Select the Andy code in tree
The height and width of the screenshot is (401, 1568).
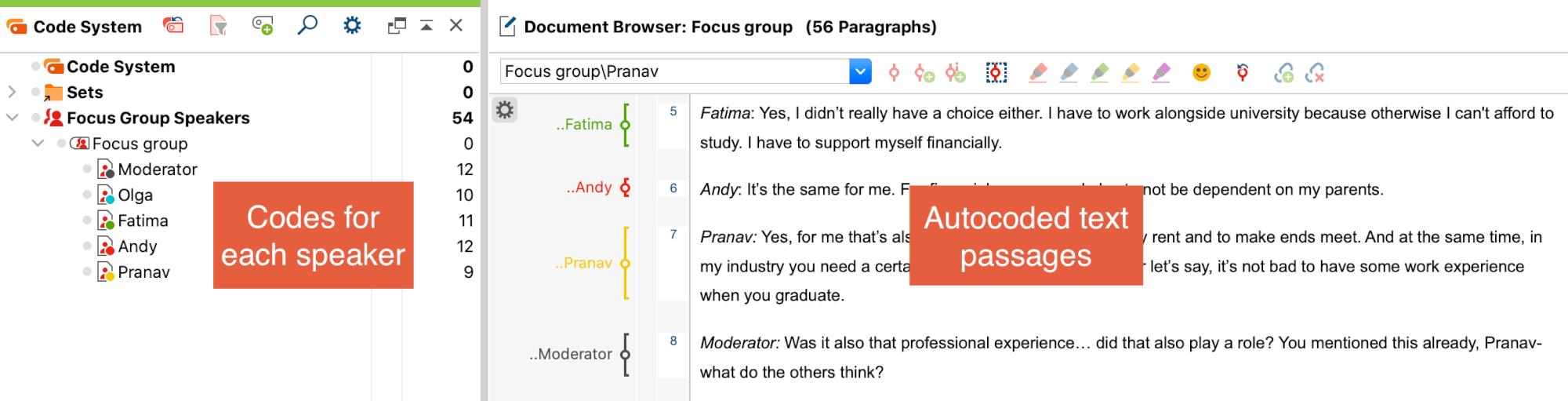137,246
